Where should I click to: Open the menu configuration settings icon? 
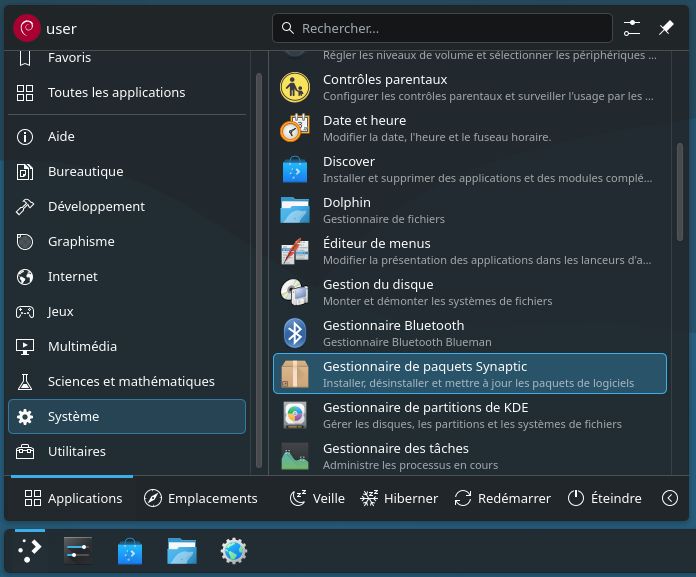tap(632, 28)
